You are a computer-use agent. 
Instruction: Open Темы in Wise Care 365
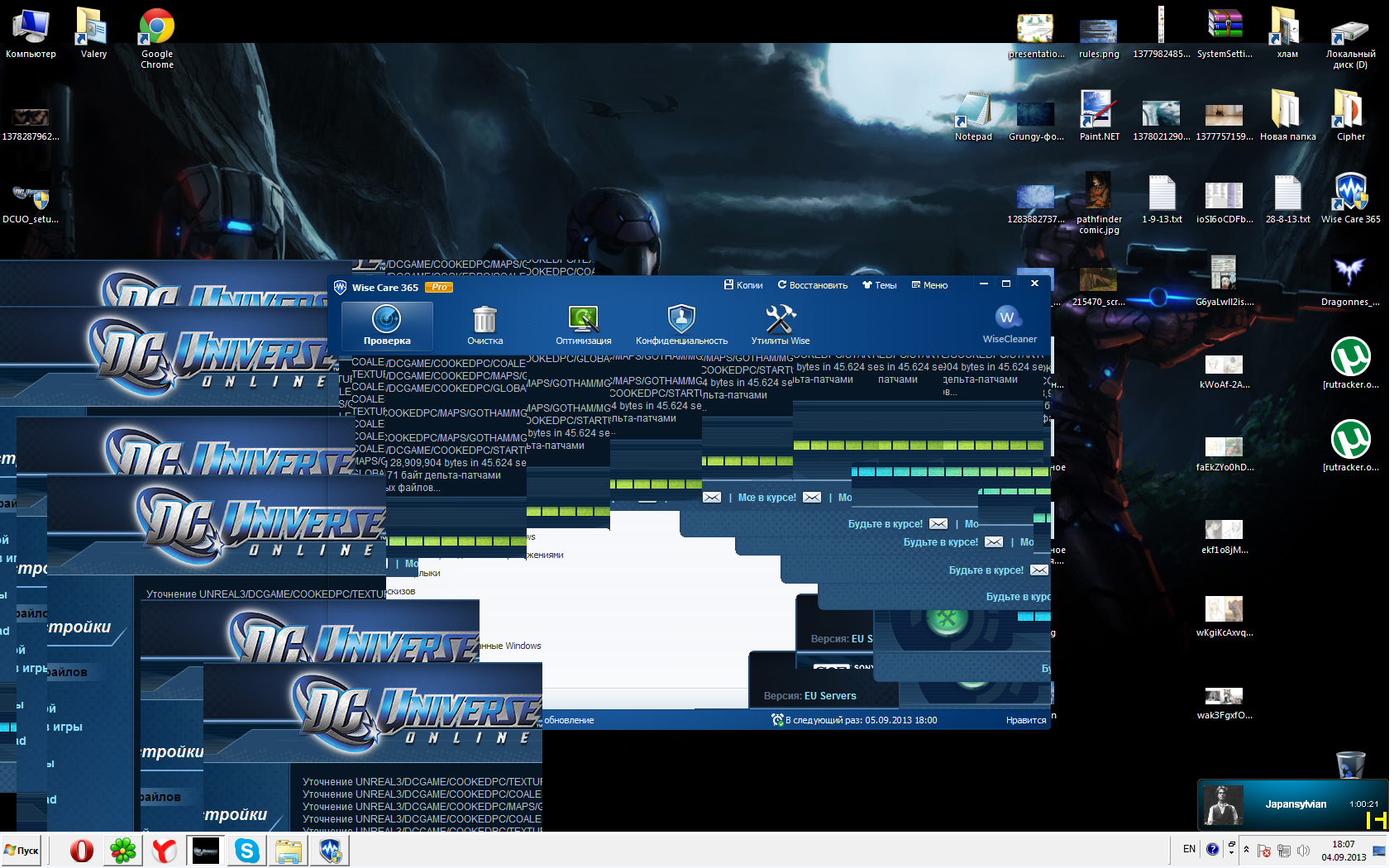click(880, 285)
